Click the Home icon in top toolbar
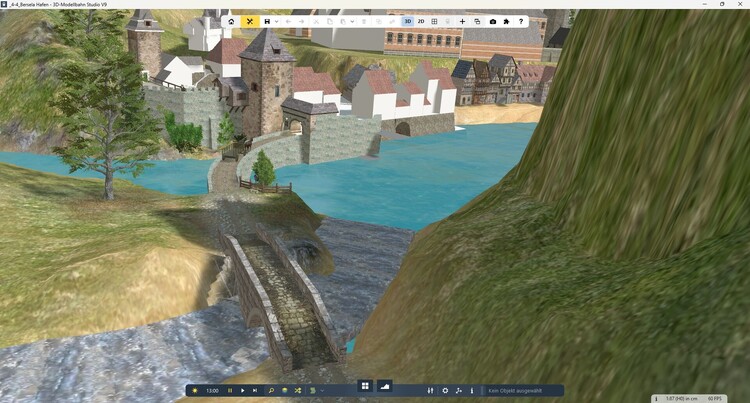Screen dimensions: 750x403 point(231,21)
